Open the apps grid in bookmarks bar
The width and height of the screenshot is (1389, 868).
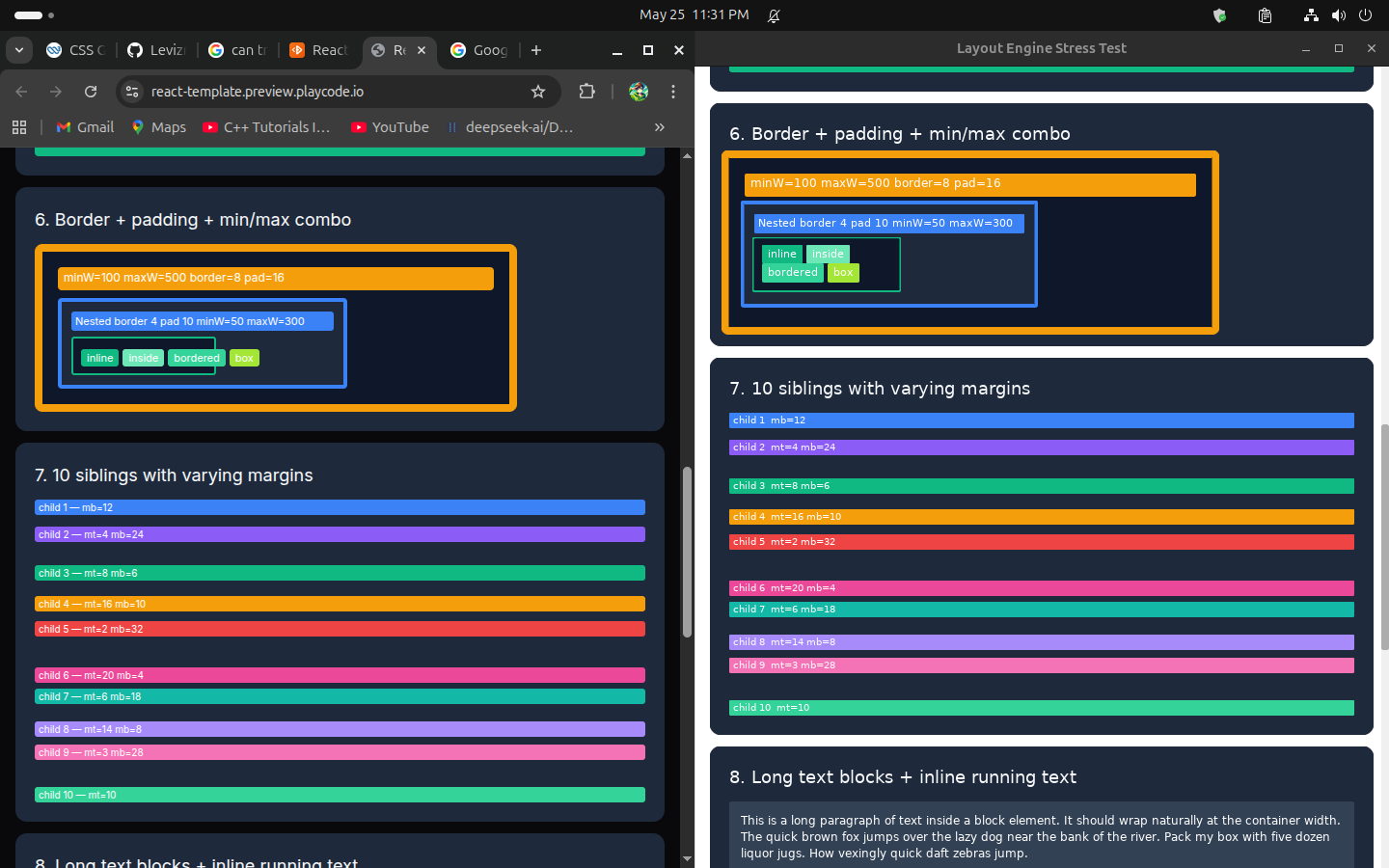tap(19, 127)
